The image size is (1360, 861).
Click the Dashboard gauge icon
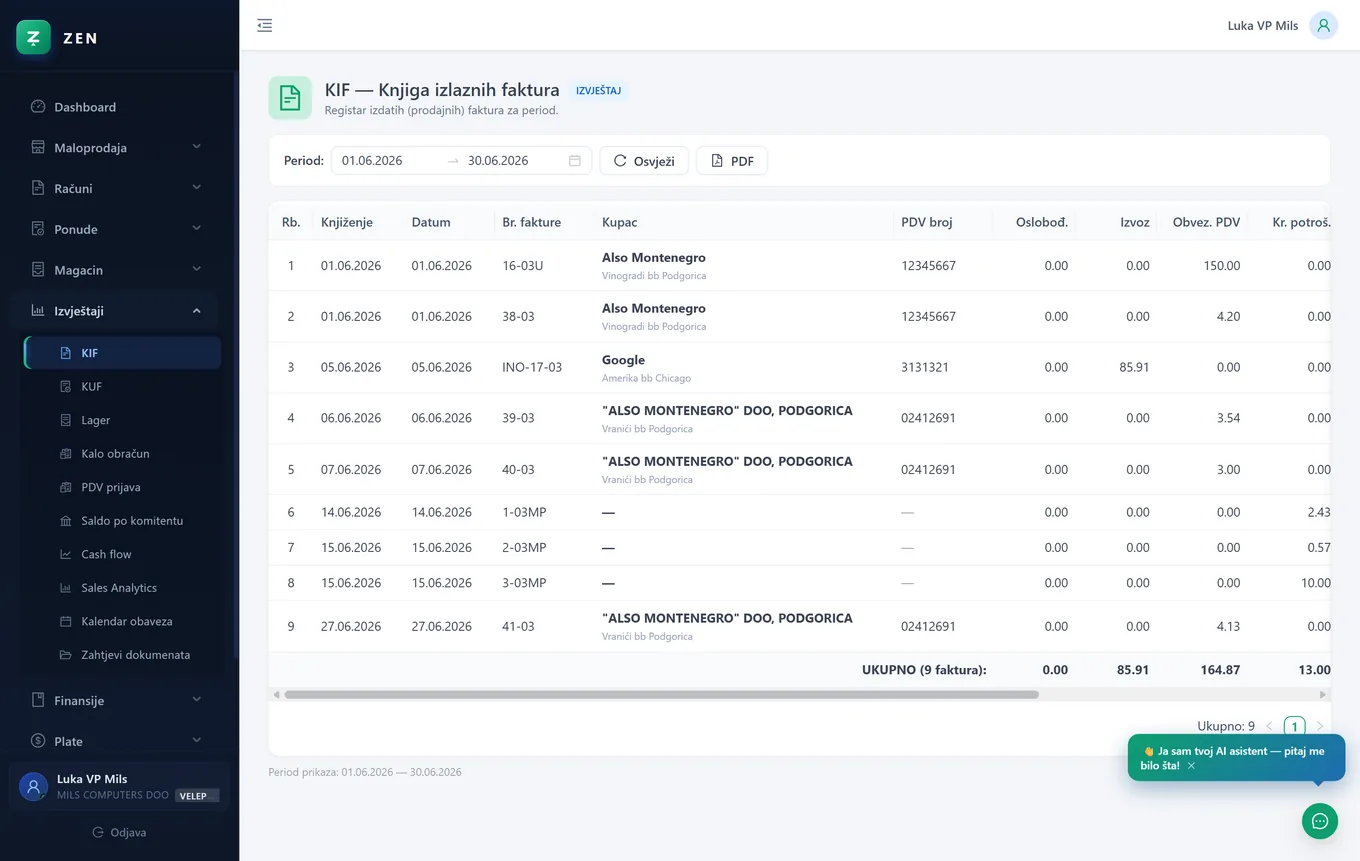tap(38, 107)
